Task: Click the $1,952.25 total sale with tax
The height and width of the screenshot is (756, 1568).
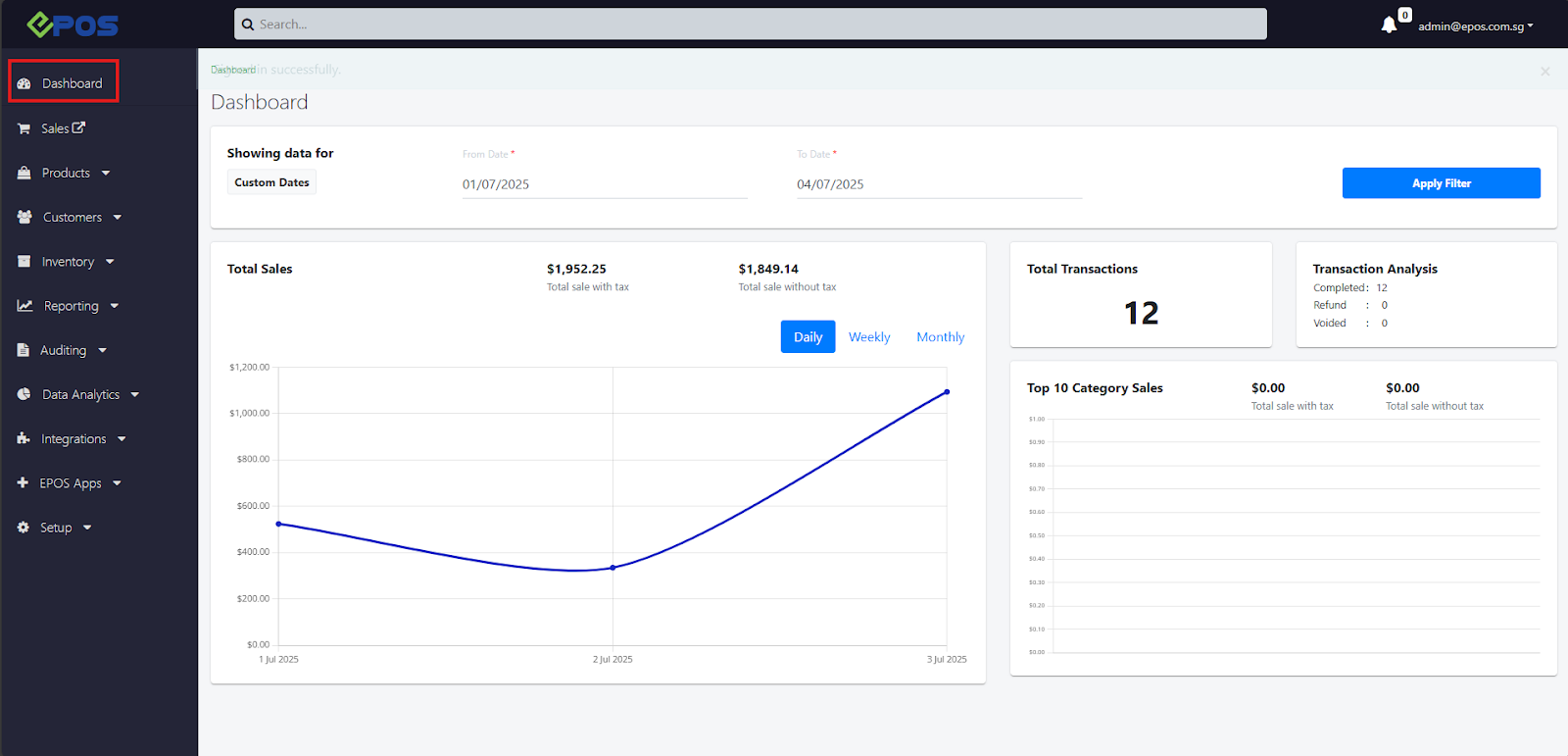Action: [x=576, y=269]
